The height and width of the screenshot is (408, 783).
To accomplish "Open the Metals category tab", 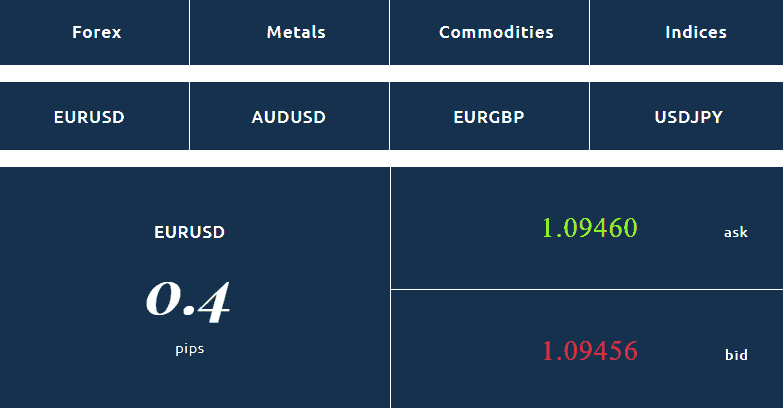I will click(x=289, y=32).
